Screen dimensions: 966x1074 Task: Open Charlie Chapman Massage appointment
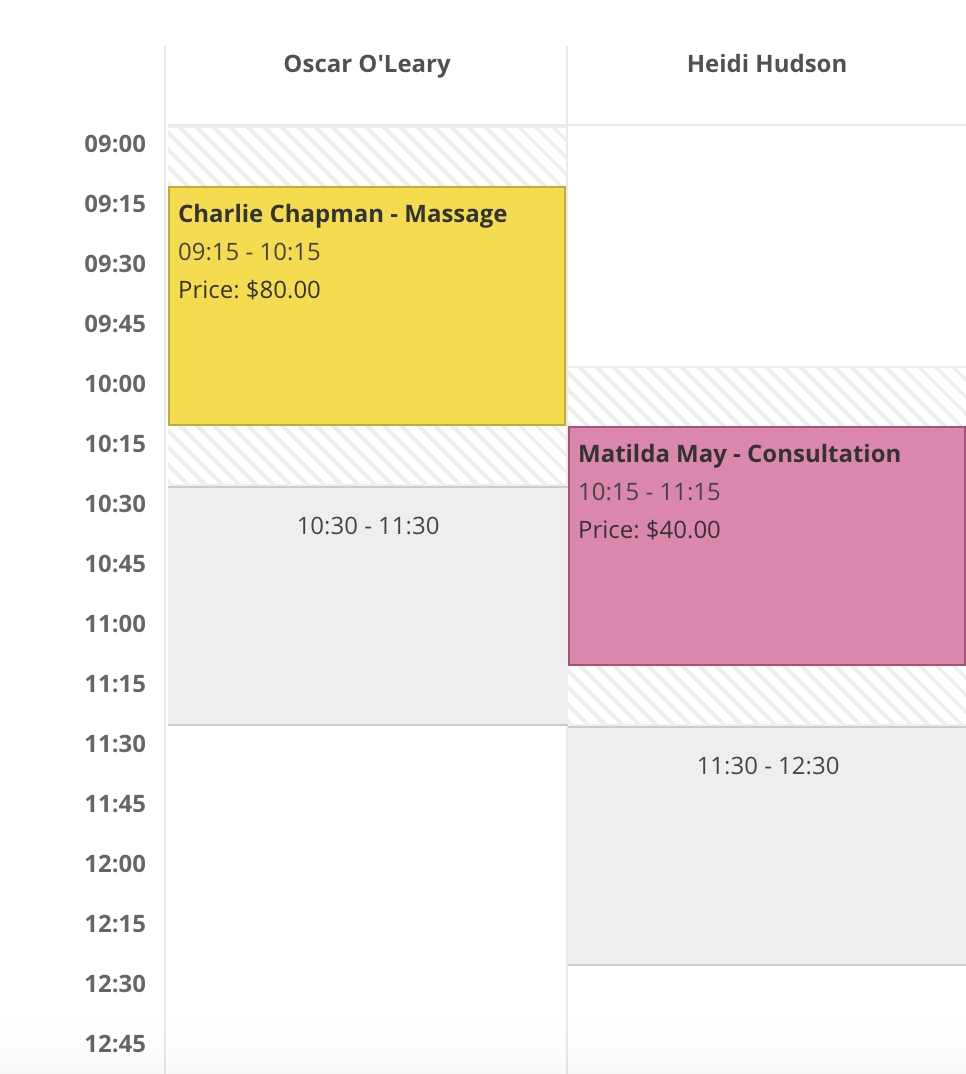pos(367,305)
